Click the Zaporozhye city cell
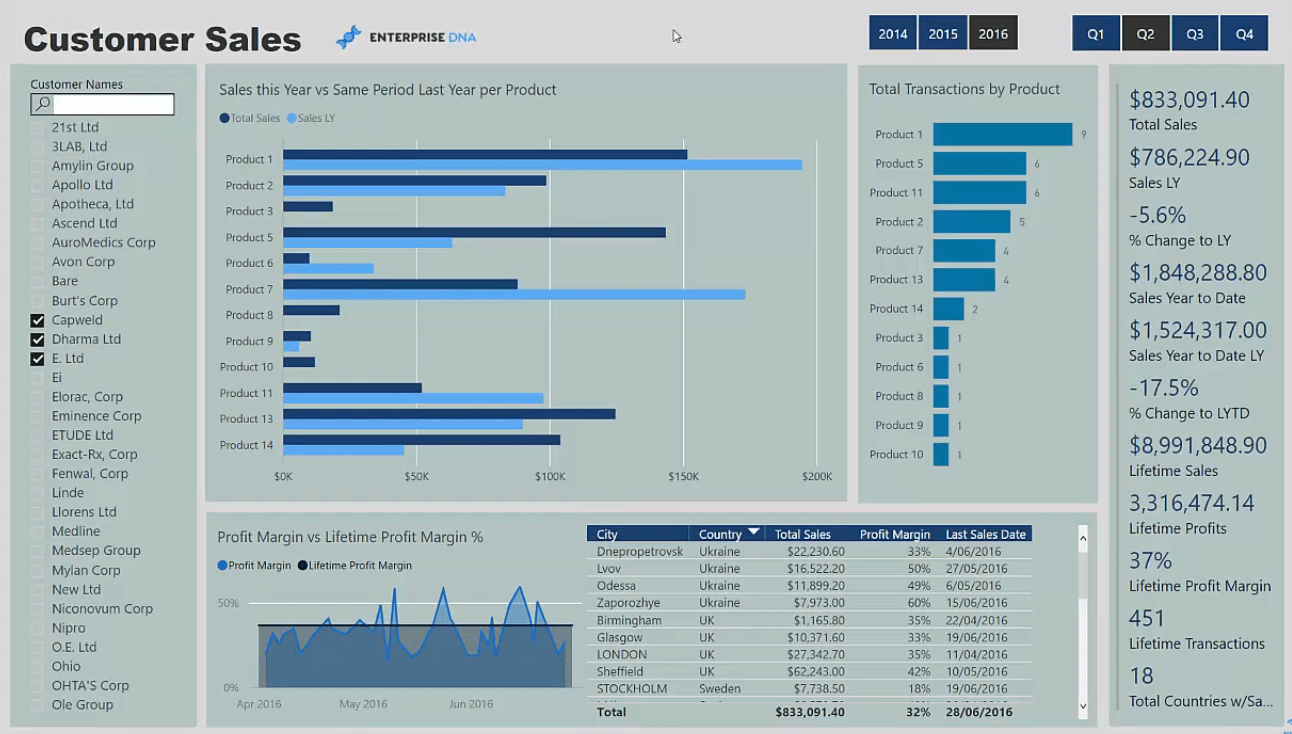Screen dimensions: 1292x734 click(629, 602)
